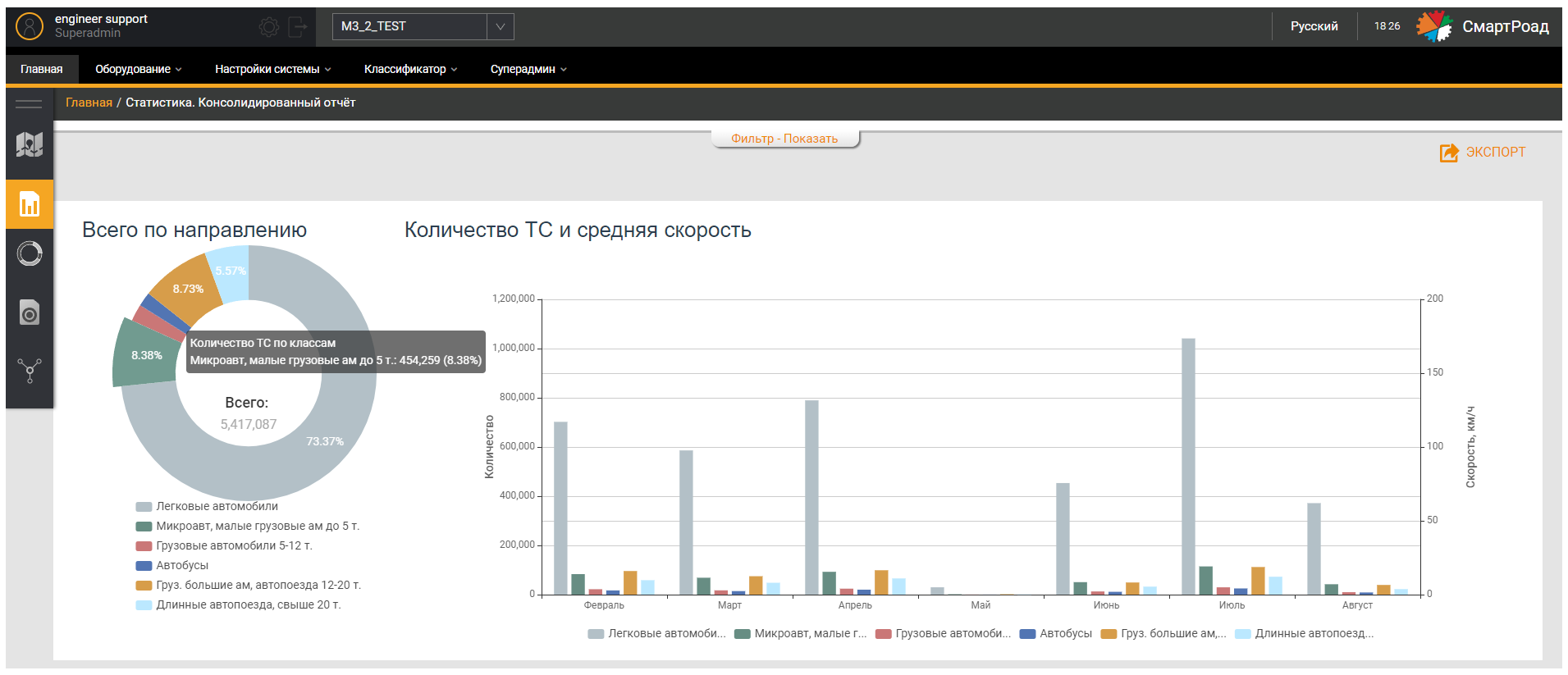Image resolution: width=1568 pixels, height=675 pixels.
Task: Click the ЭКСПОРТ button label
Action: (x=1496, y=153)
